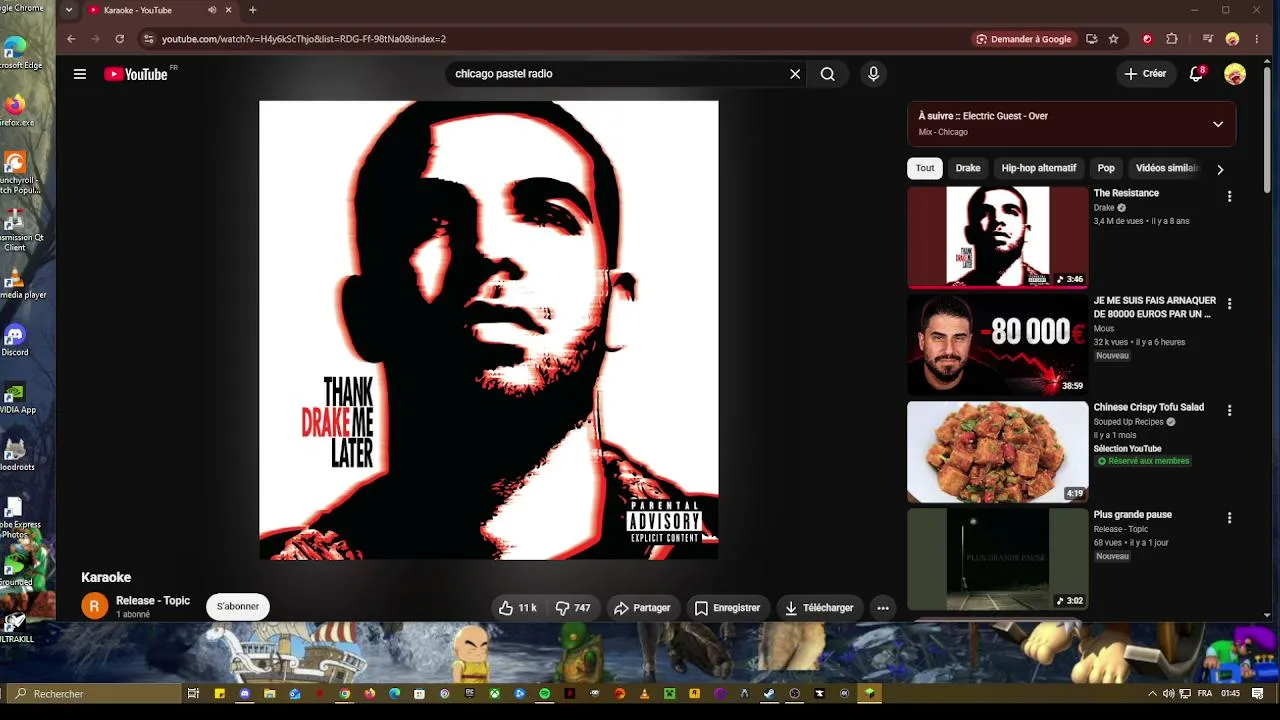Screen dimensions: 1280x720
Task: Open the Windows notification center
Action: (1257, 694)
